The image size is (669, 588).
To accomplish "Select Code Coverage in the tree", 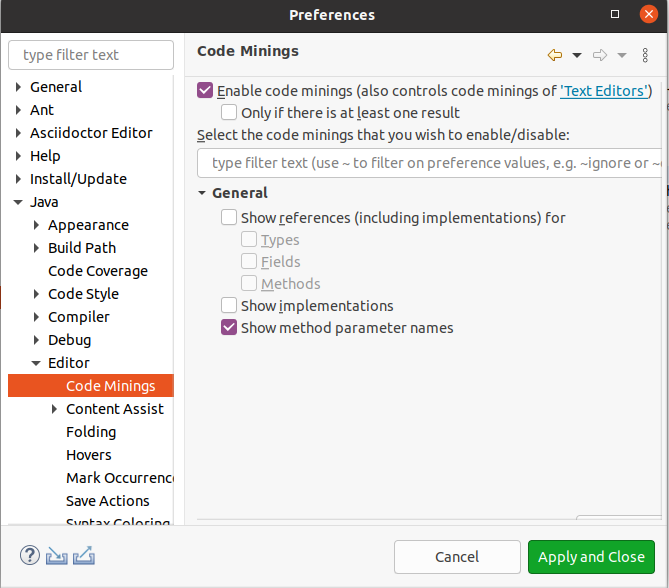I will click(98, 271).
